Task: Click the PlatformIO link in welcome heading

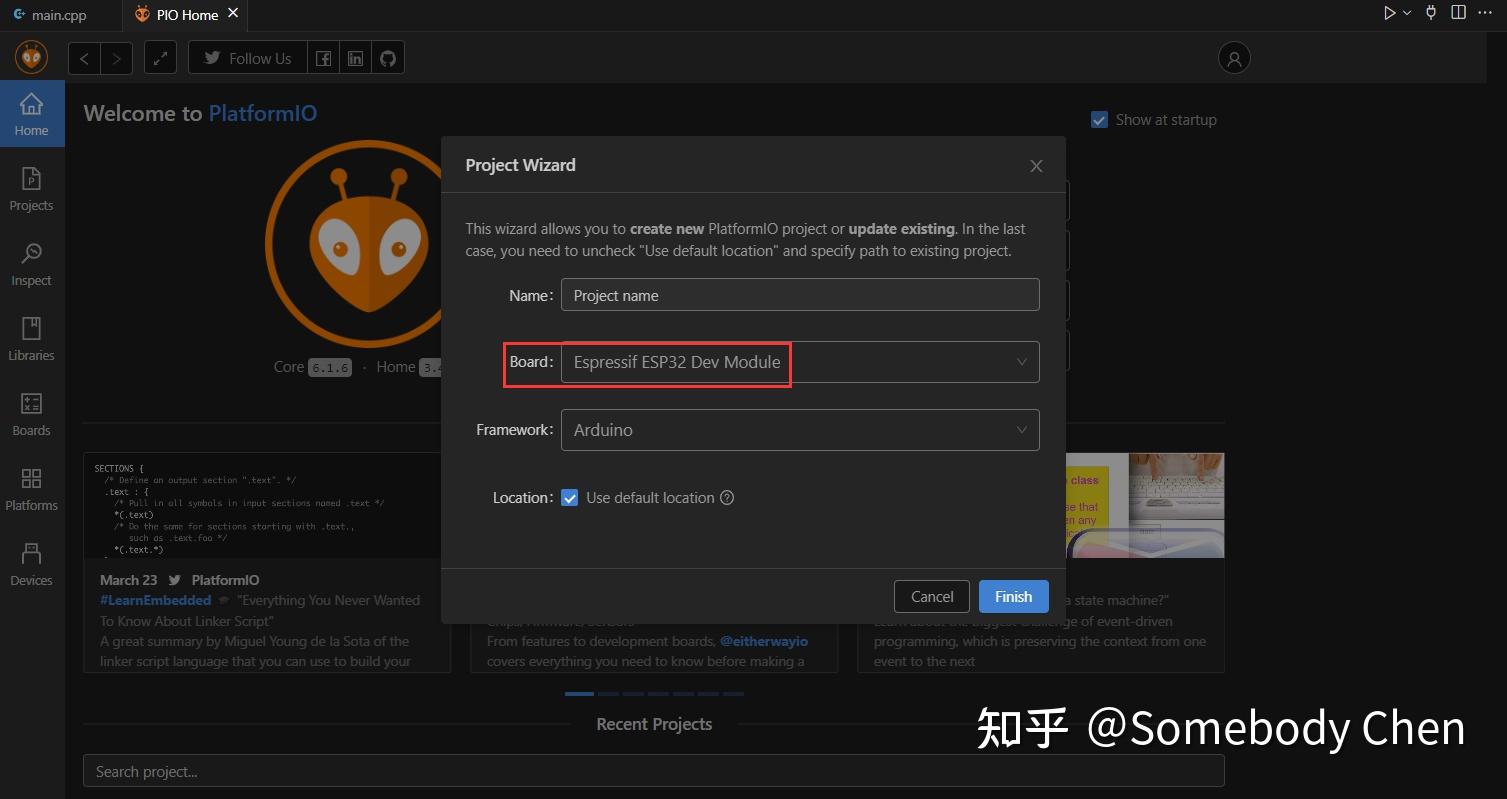Action: pos(263,113)
